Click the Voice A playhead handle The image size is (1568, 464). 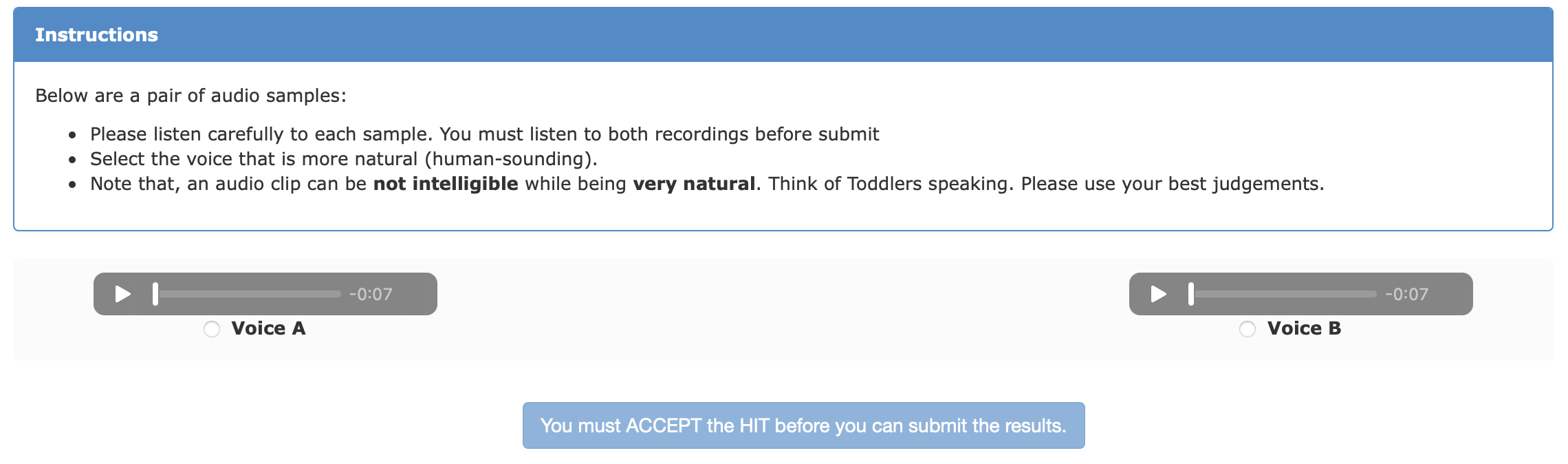pyautogui.click(x=155, y=294)
